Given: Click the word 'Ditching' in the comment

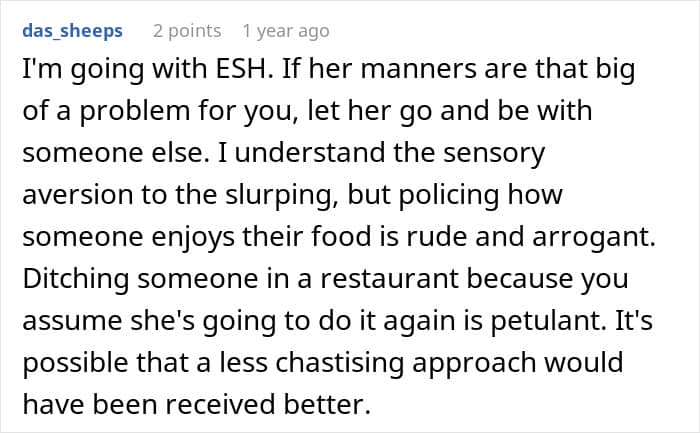Looking at the screenshot, I should coord(76,279).
